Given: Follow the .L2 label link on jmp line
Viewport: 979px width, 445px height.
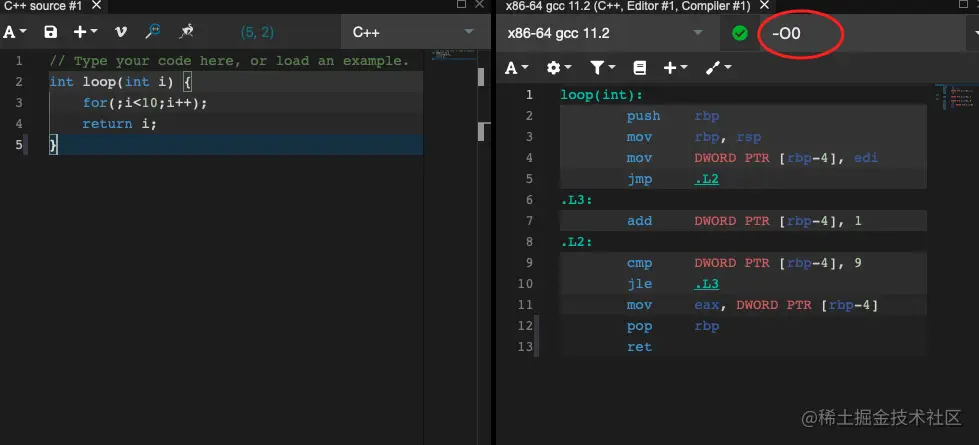Looking at the screenshot, I should (707, 179).
